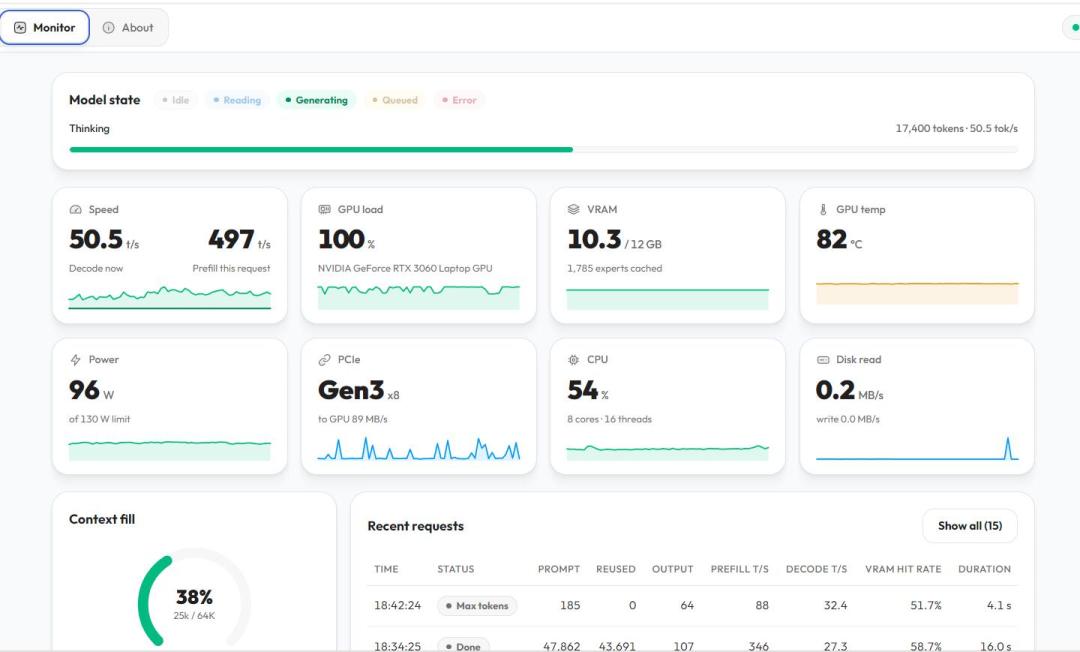This screenshot has height=652, width=1080.
Task: Click the STATUS column header
Action: [x=456, y=569]
